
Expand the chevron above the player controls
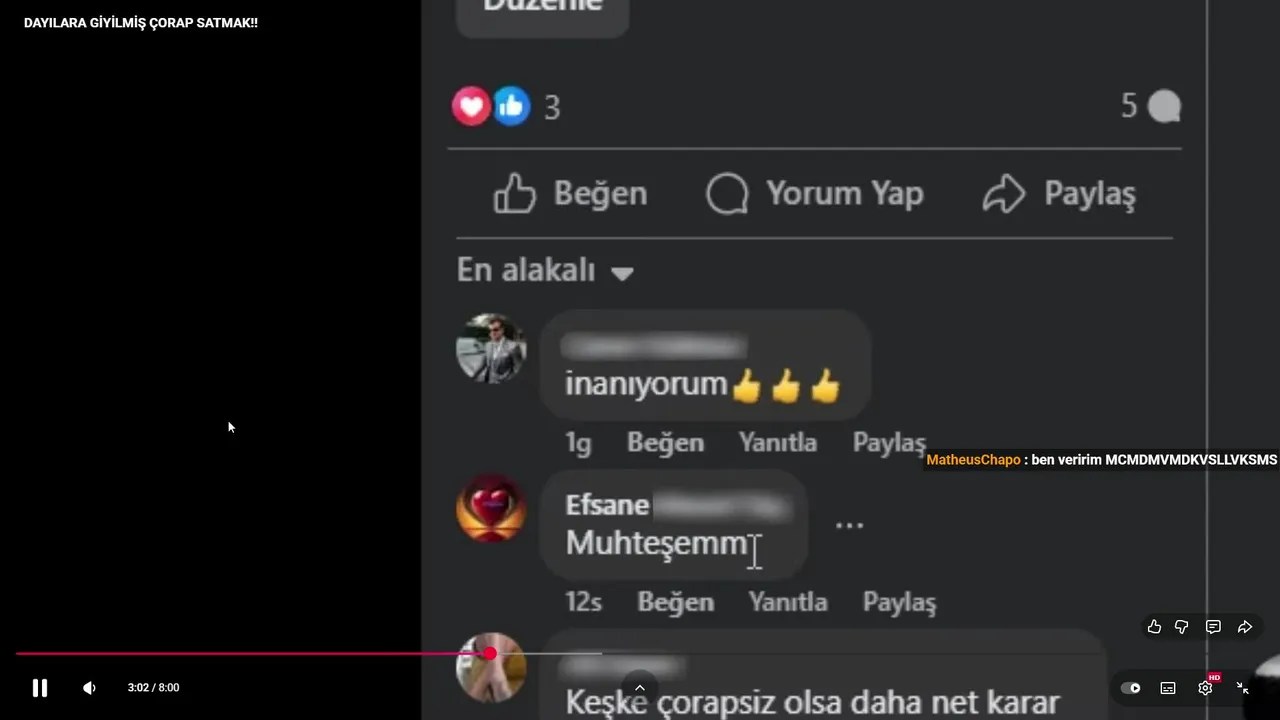coord(640,688)
